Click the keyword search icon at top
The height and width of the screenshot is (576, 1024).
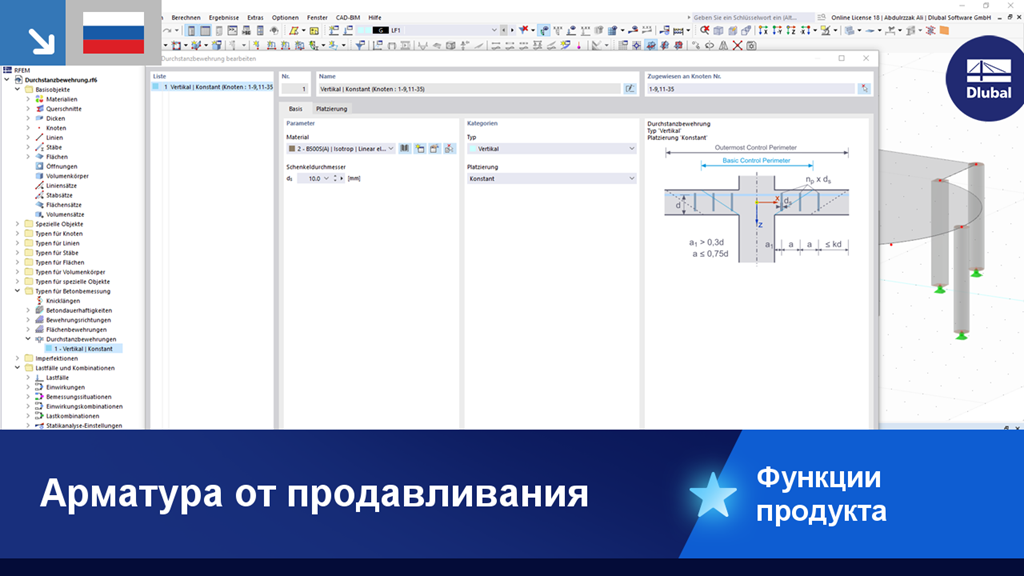822,18
